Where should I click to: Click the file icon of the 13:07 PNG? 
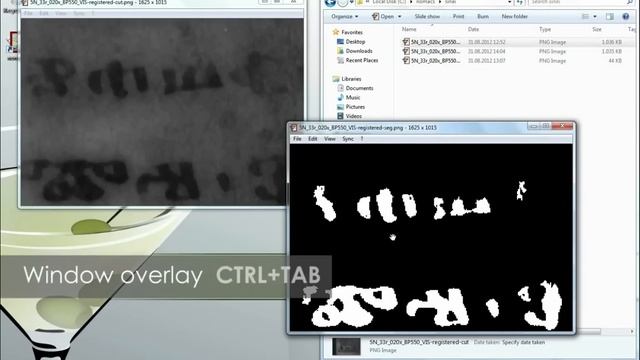tap(406, 61)
